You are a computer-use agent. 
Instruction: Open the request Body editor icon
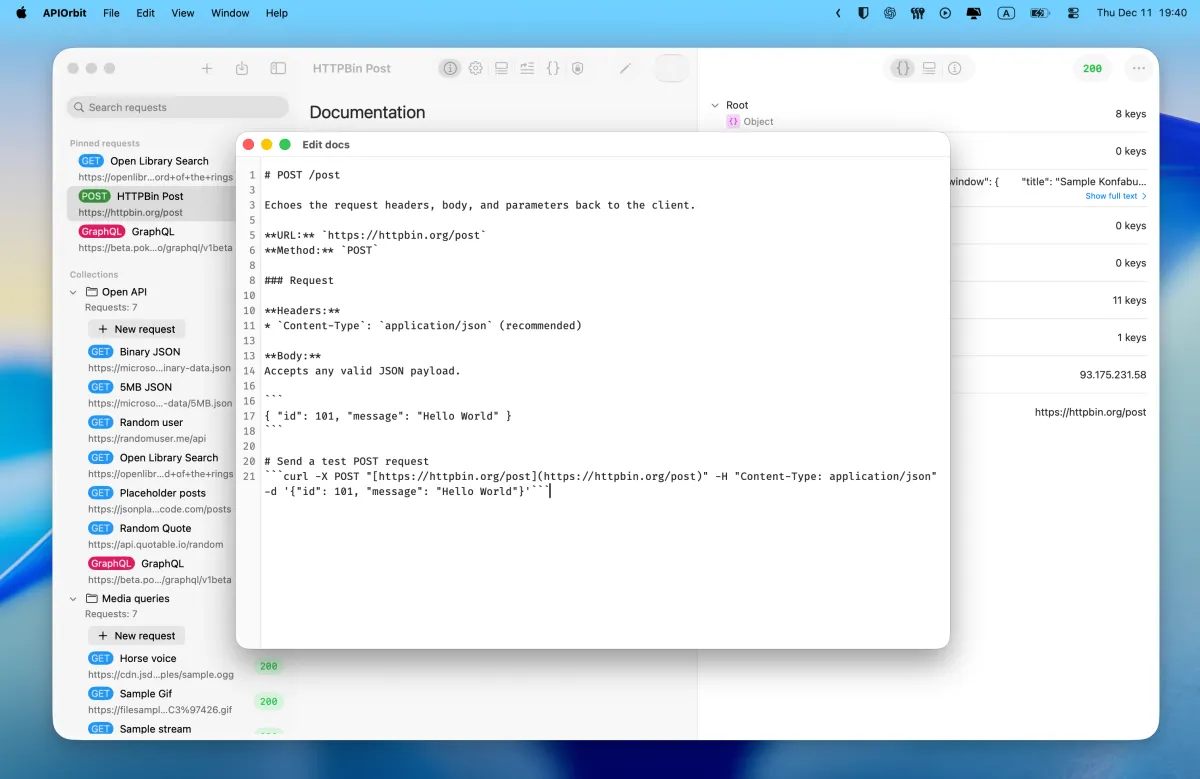pos(552,68)
